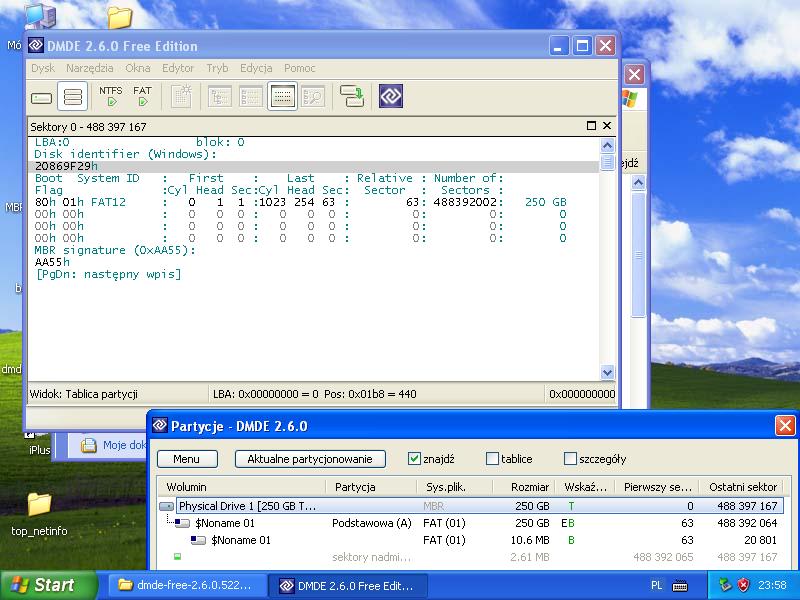Click the Physical Drive 1 disk icon
Viewport: 800px width, 600px height.
pos(166,507)
